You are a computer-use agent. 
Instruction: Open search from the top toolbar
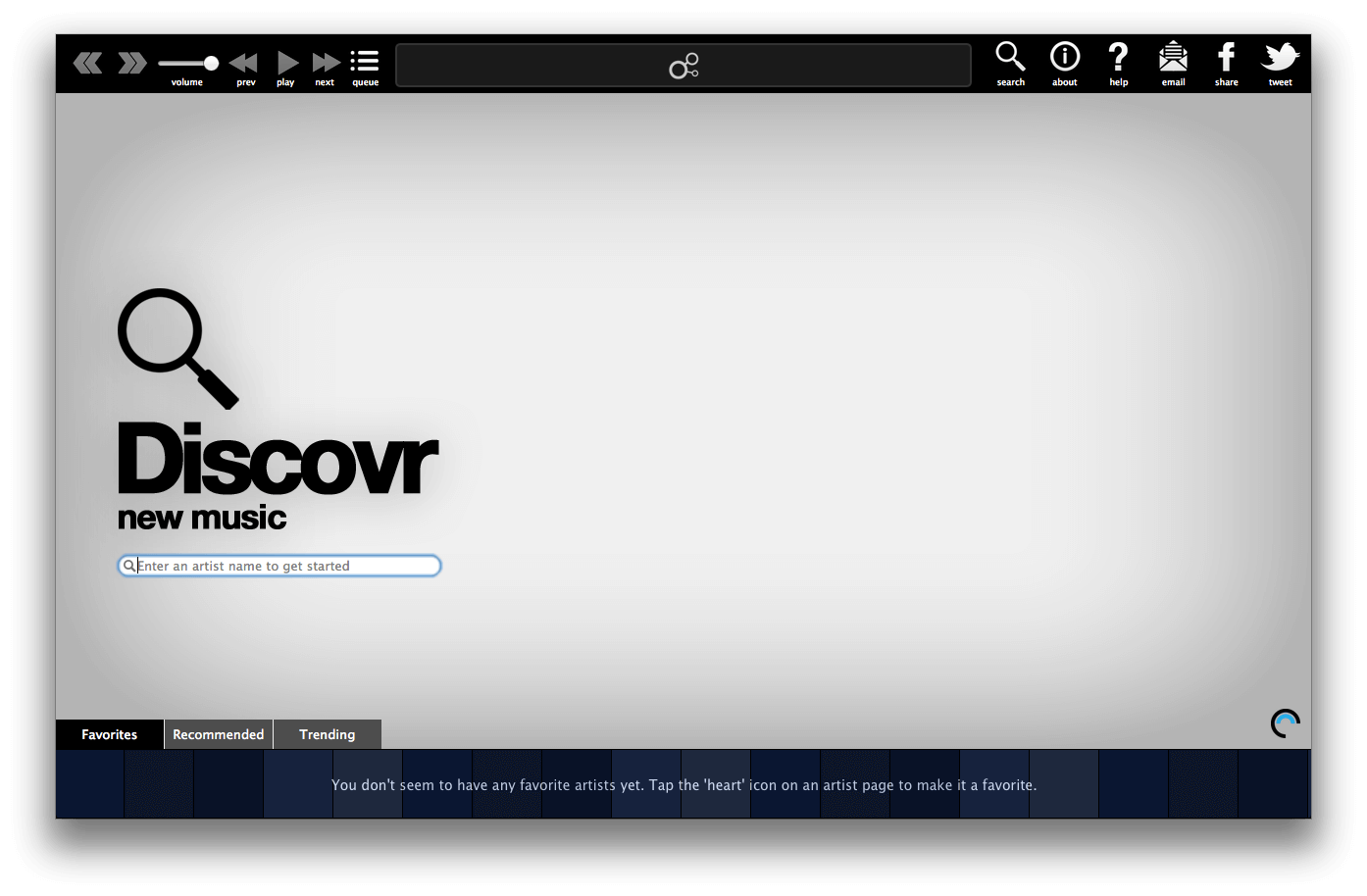(1011, 64)
